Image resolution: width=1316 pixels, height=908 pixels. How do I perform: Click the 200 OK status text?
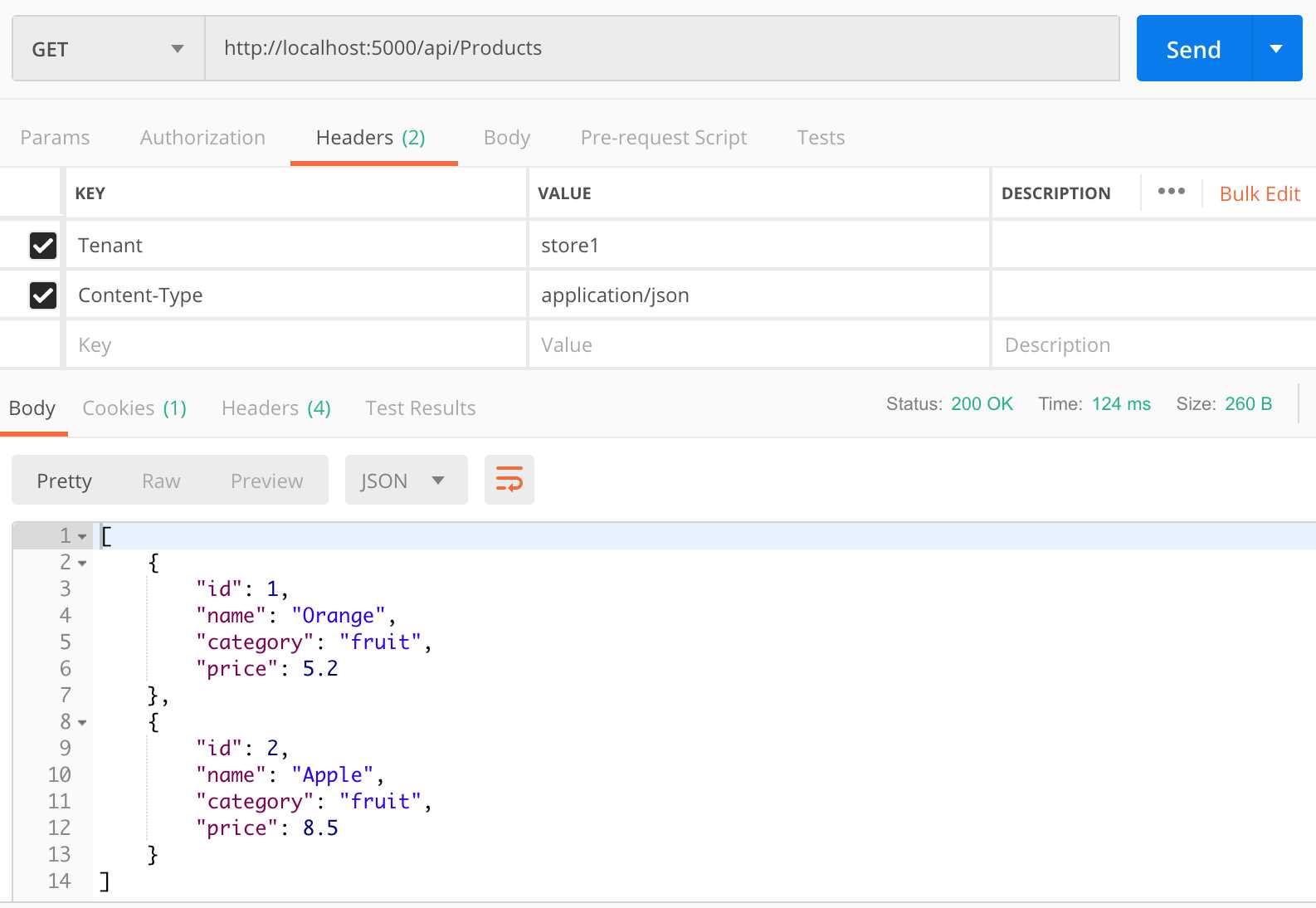point(982,404)
